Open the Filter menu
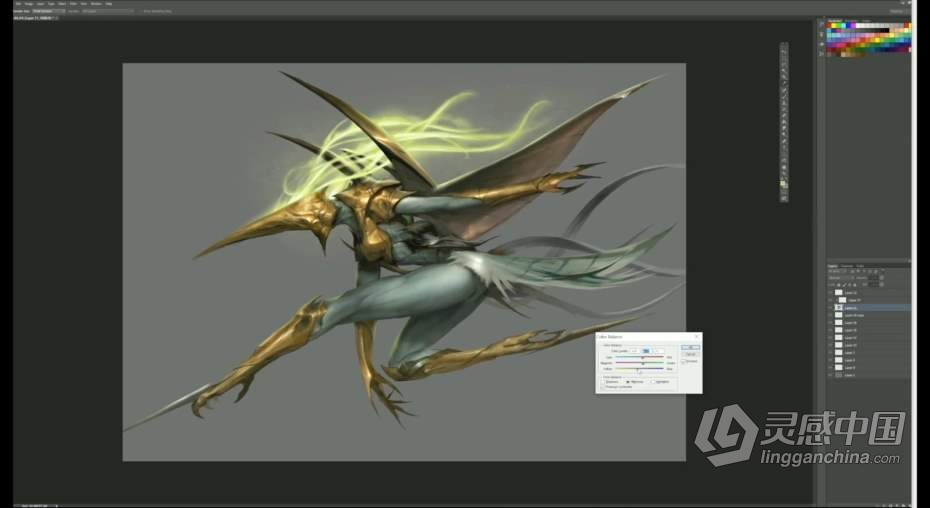This screenshot has height=508, width=930. [x=73, y=4]
